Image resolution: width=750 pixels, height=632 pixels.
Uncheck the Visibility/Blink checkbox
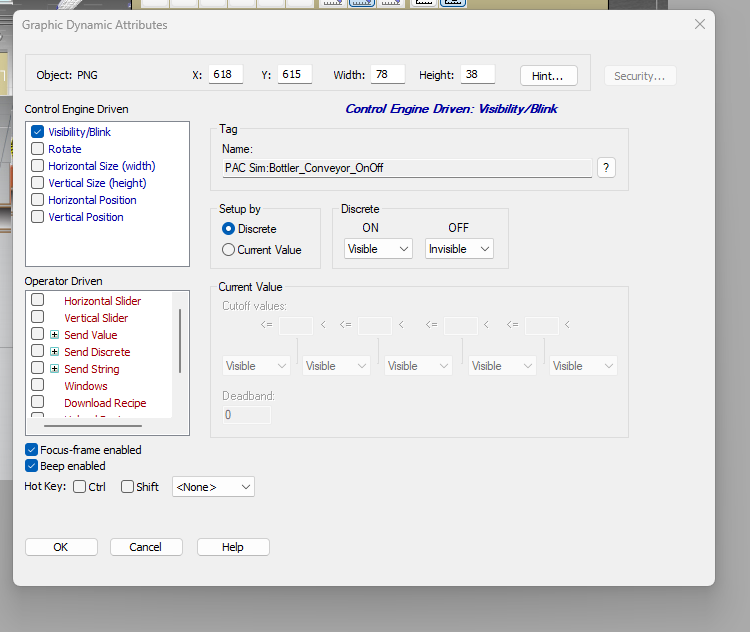click(37, 132)
